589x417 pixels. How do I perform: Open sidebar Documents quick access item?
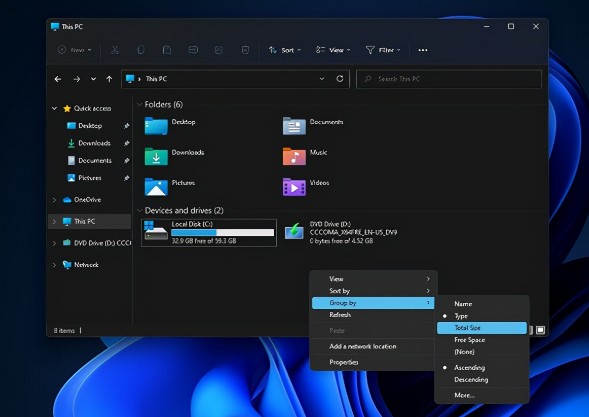[95, 160]
